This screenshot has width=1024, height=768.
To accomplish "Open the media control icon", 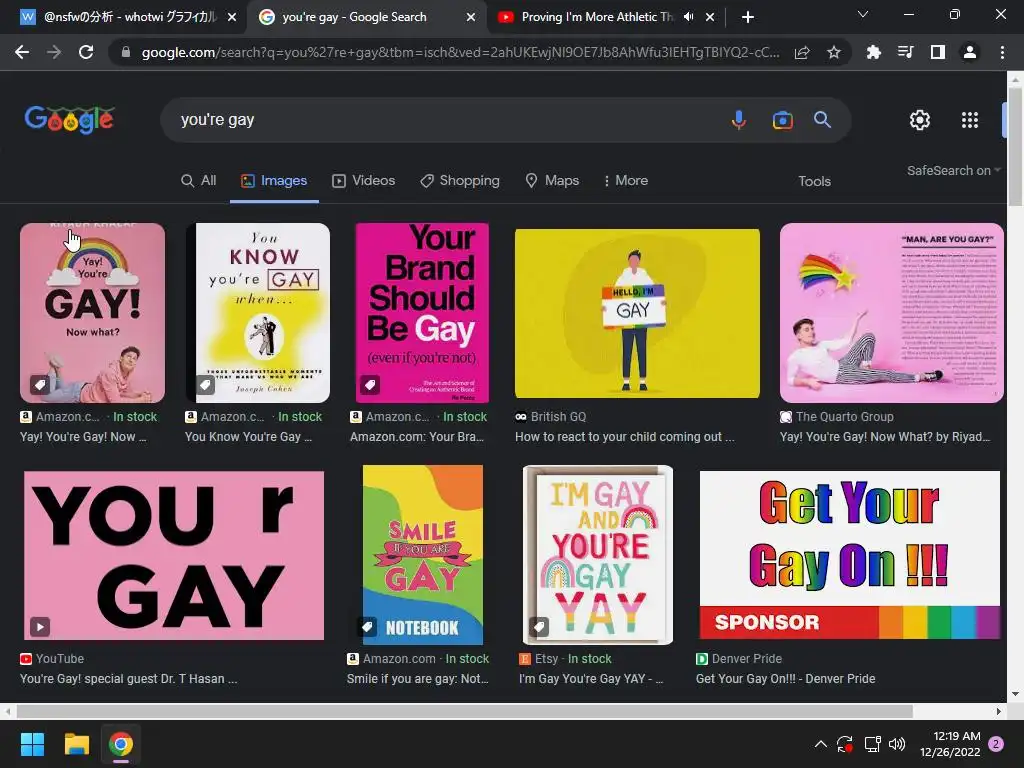I will (x=906, y=52).
